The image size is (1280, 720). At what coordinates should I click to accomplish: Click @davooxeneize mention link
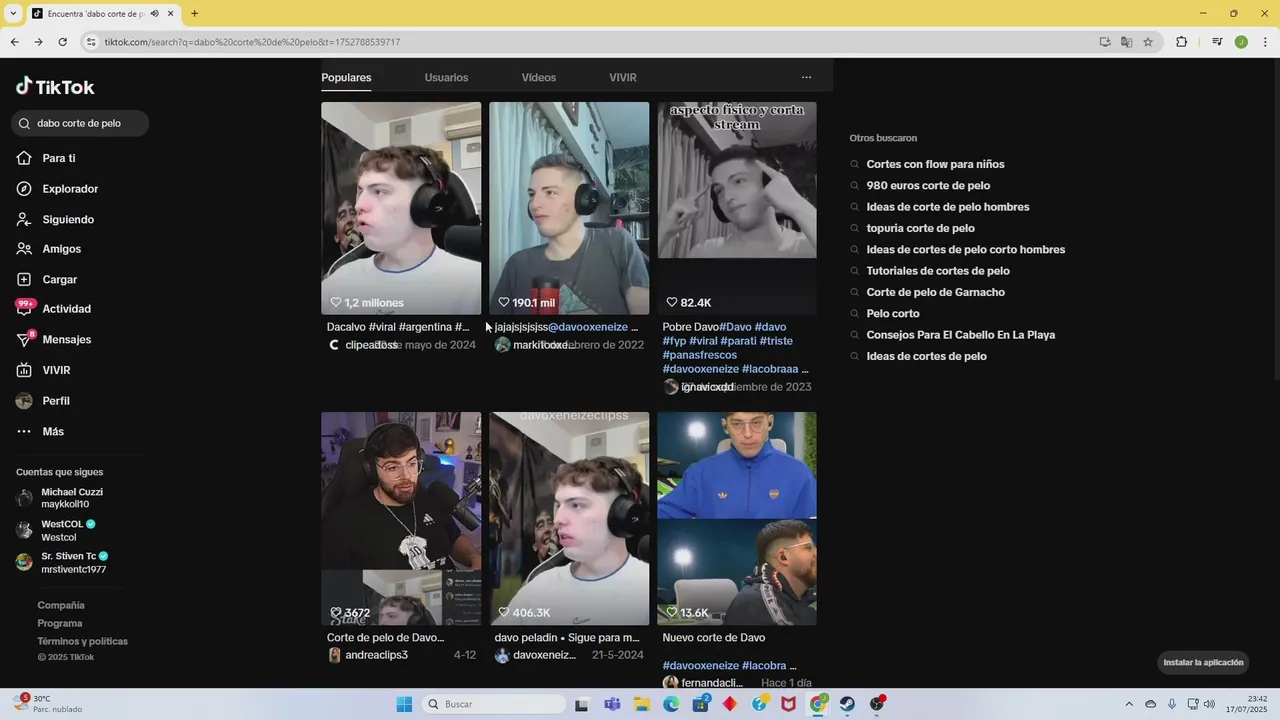(x=588, y=327)
